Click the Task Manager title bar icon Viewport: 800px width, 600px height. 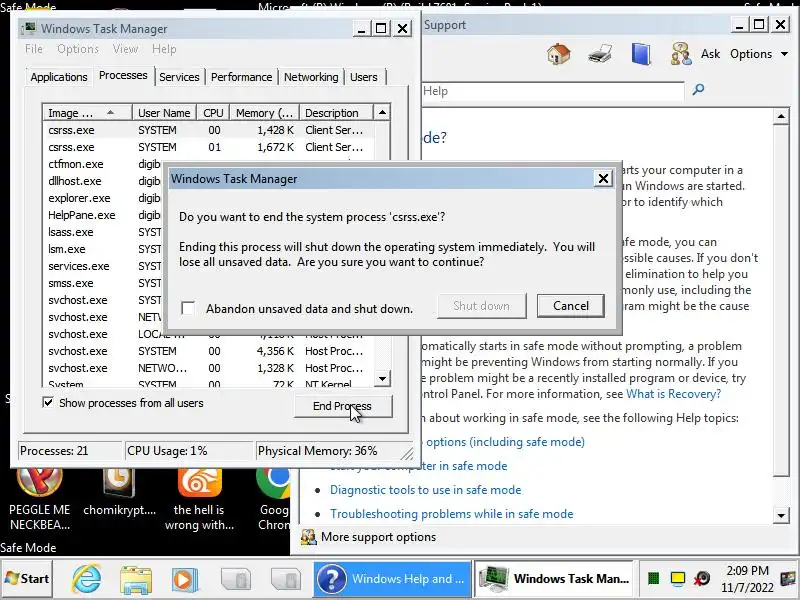click(x=30, y=28)
